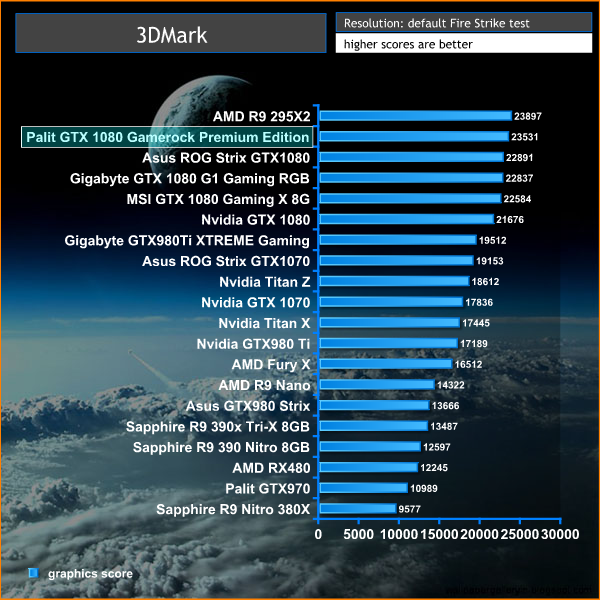Click the score value 17445
The width and height of the screenshot is (600, 600).
[476, 323]
